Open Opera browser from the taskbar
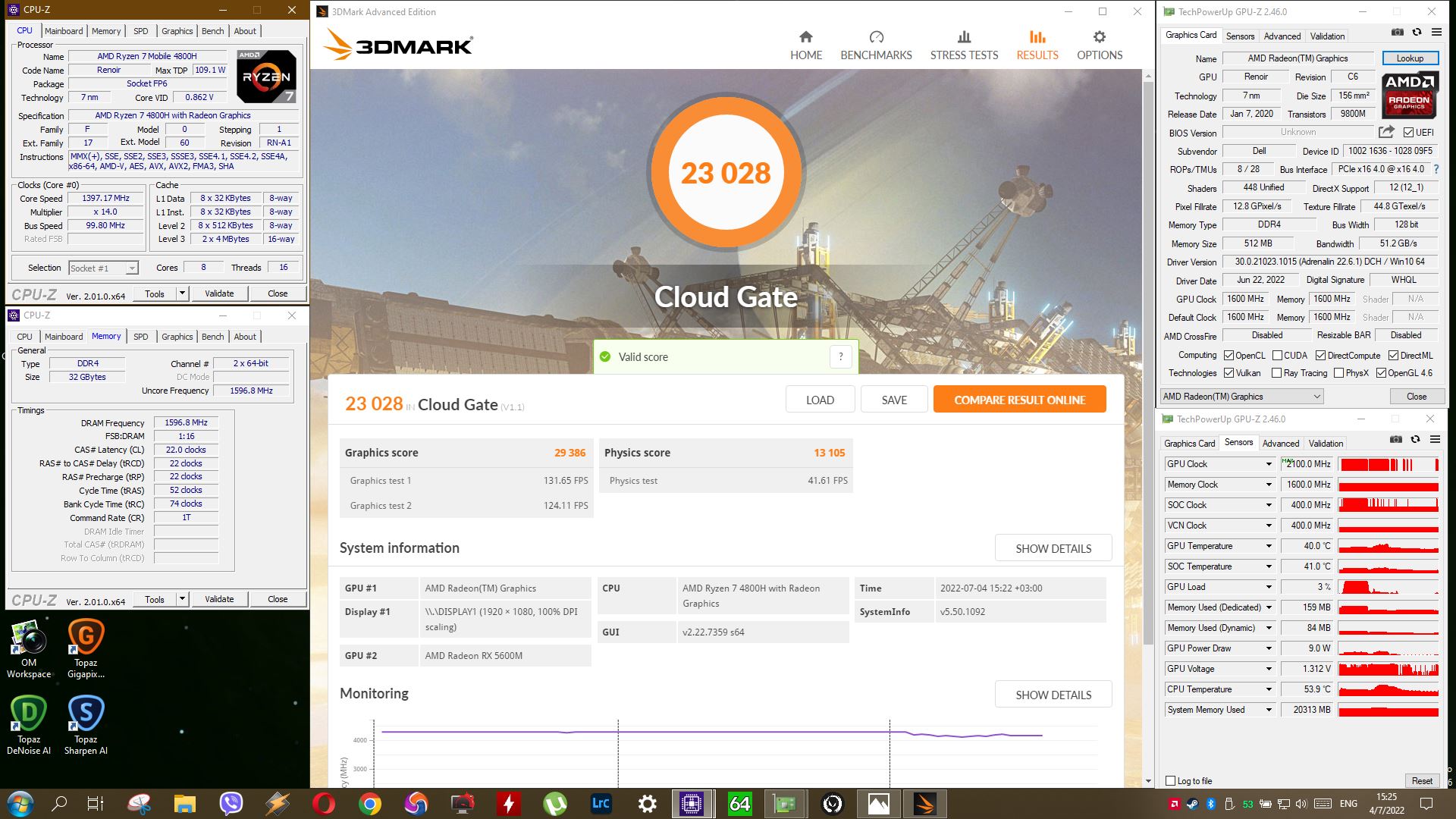Screen dimensions: 1456x819 pyautogui.click(x=324, y=804)
